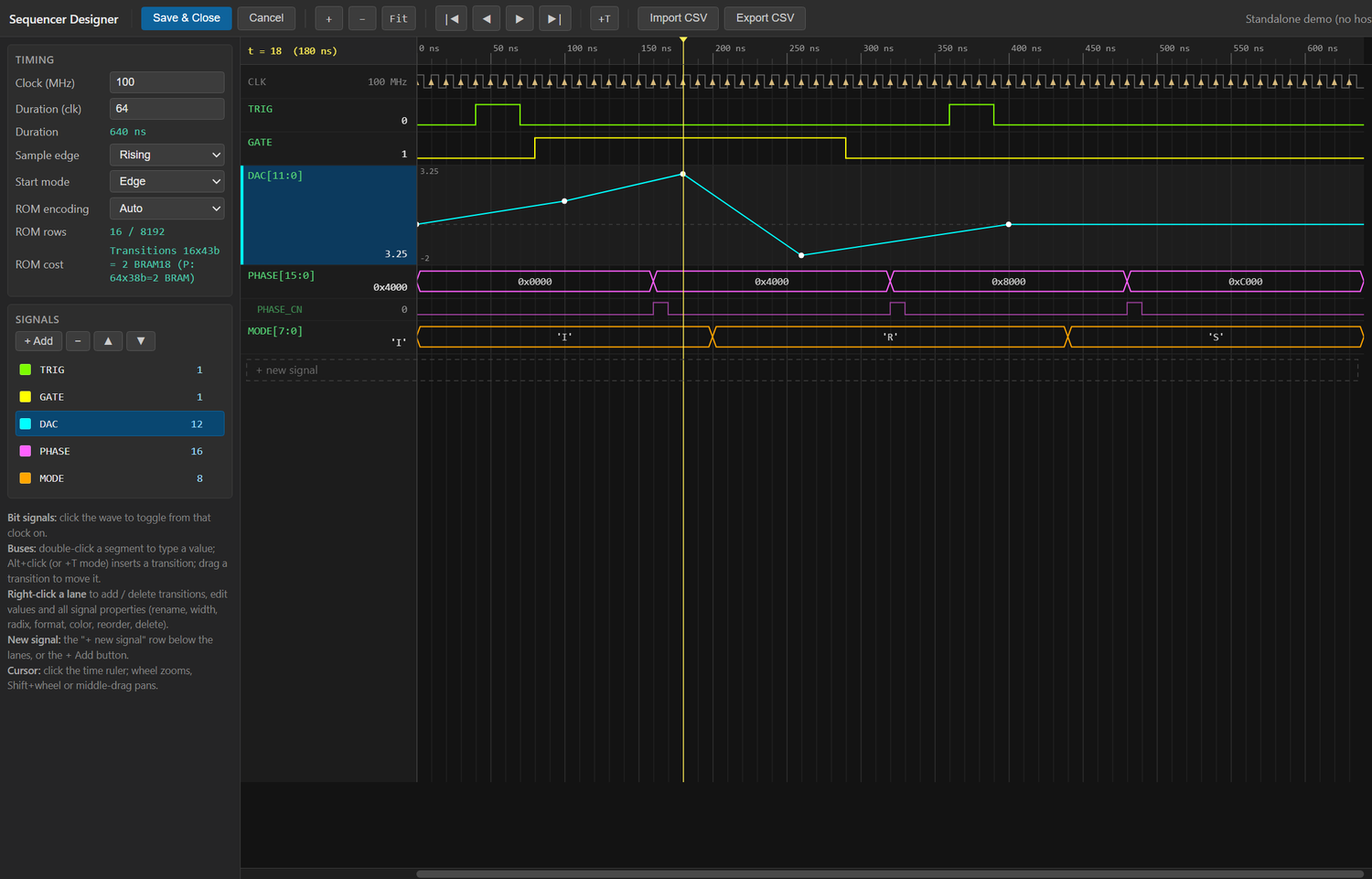Click the DAC lowest waveform point
The width and height of the screenshot is (1372, 879).
tap(801, 255)
